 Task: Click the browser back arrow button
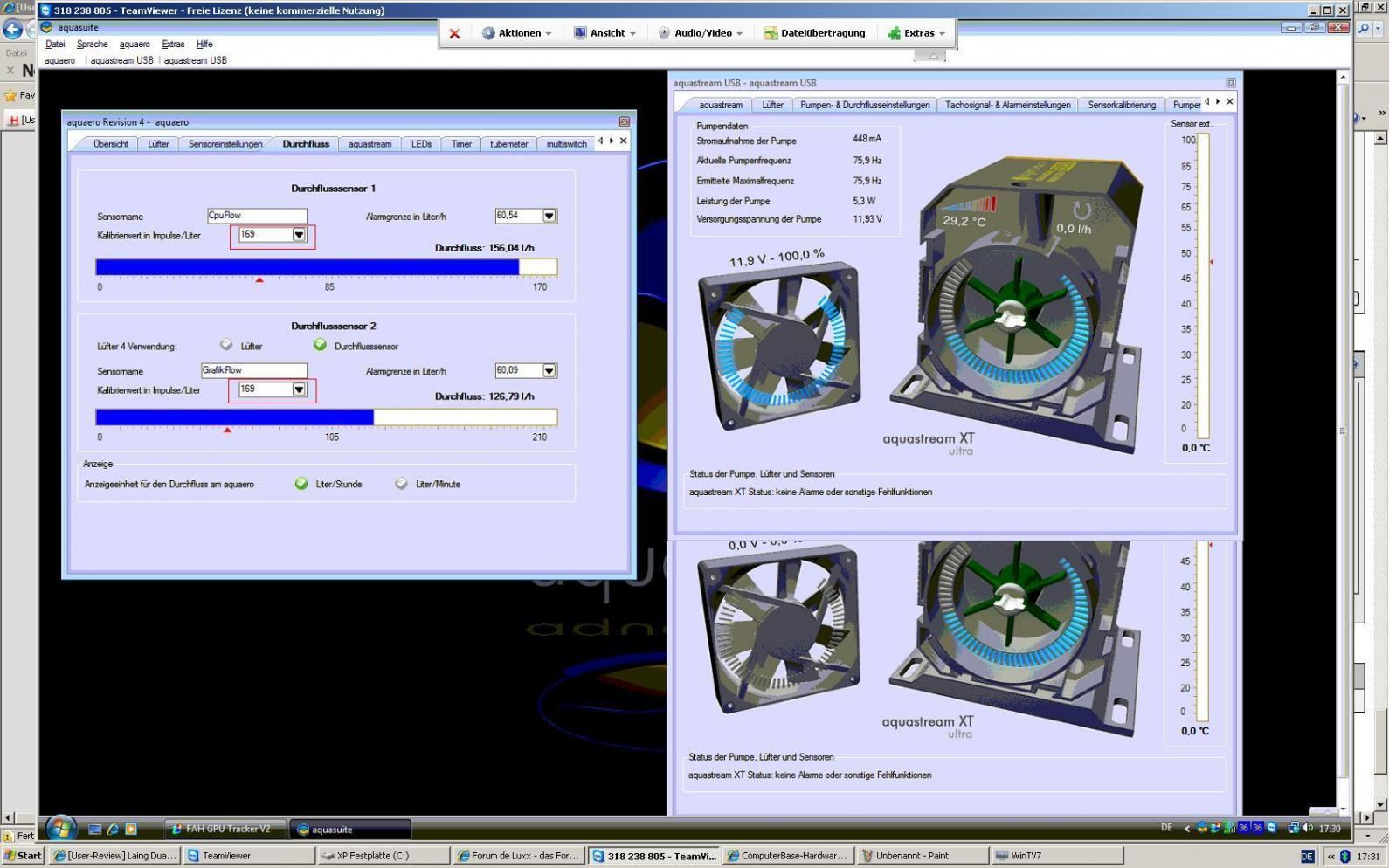point(12,30)
